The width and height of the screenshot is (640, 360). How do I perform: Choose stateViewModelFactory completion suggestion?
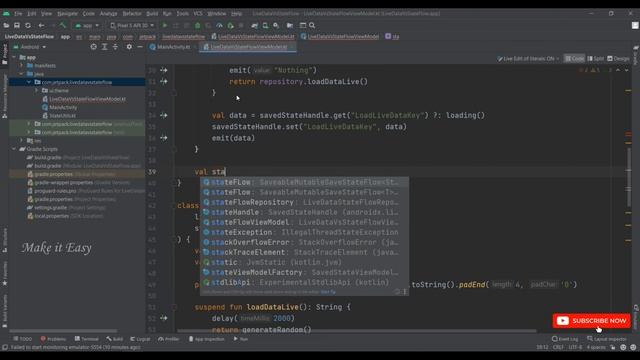[x=304, y=272]
